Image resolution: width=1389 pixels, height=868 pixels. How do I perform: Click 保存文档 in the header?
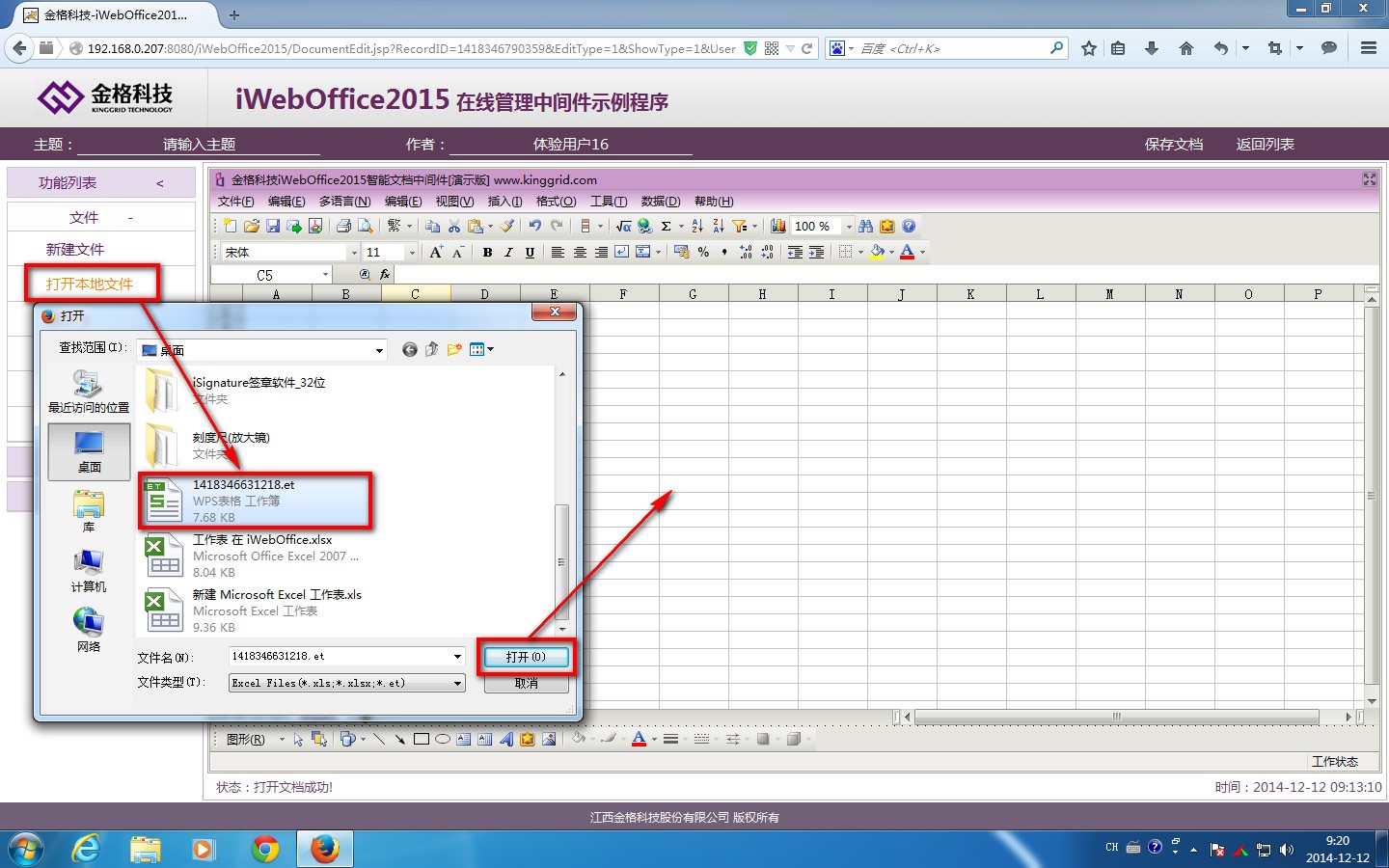coord(1174,144)
